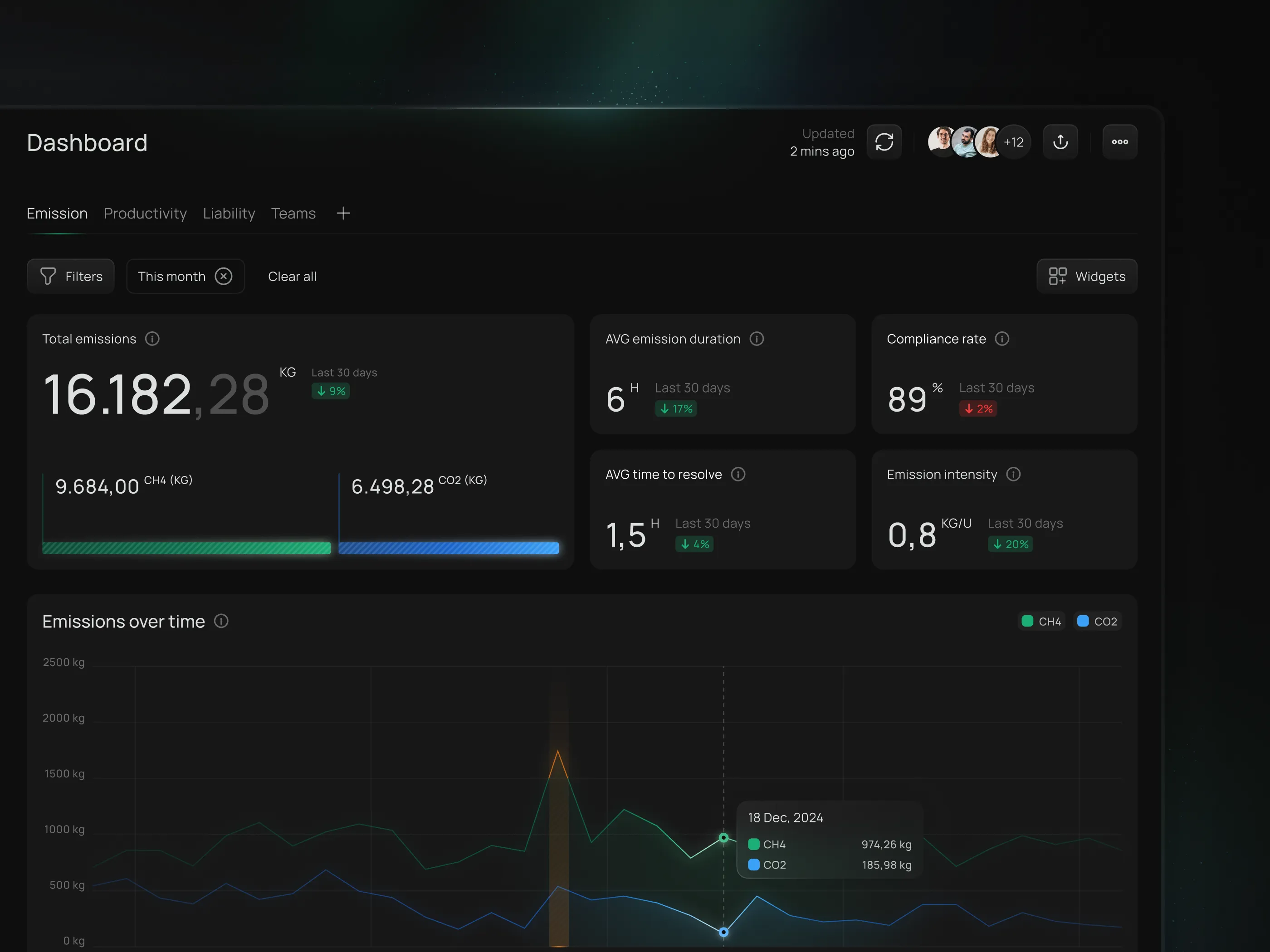
Task: Click info icon next to Total emissions
Action: pyautogui.click(x=152, y=339)
